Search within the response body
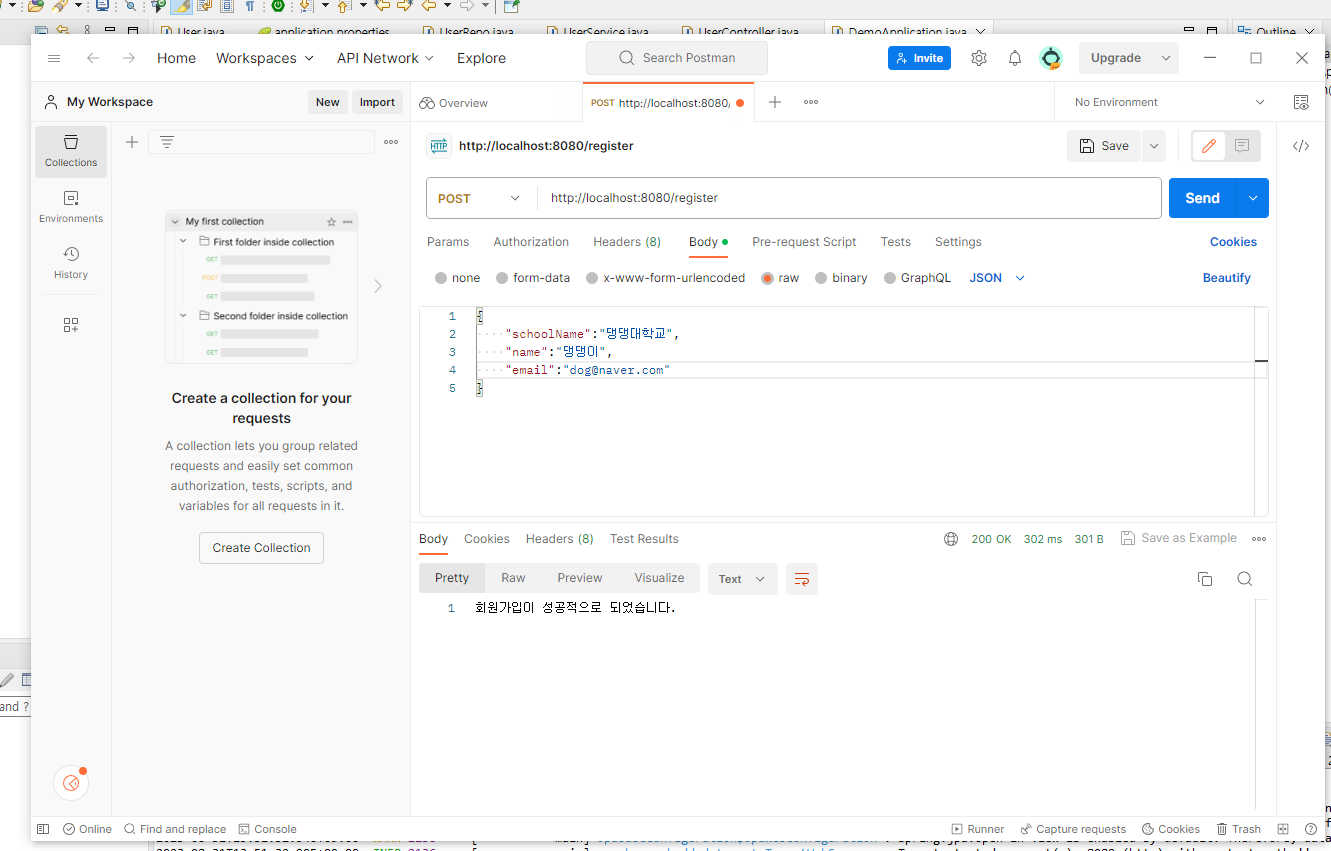Image resolution: width=1331 pixels, height=851 pixels. click(1245, 579)
